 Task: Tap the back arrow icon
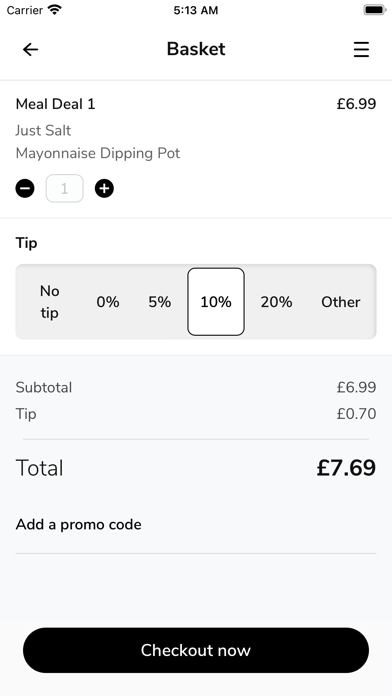click(x=31, y=49)
